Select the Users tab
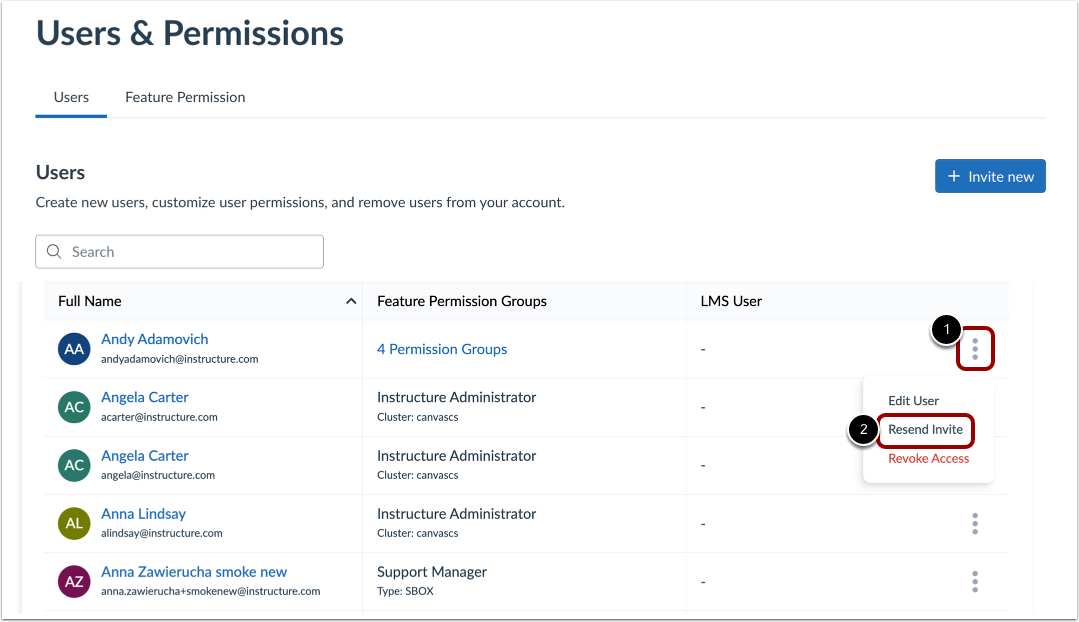Screen dimensions: 1079x622 coord(71,97)
